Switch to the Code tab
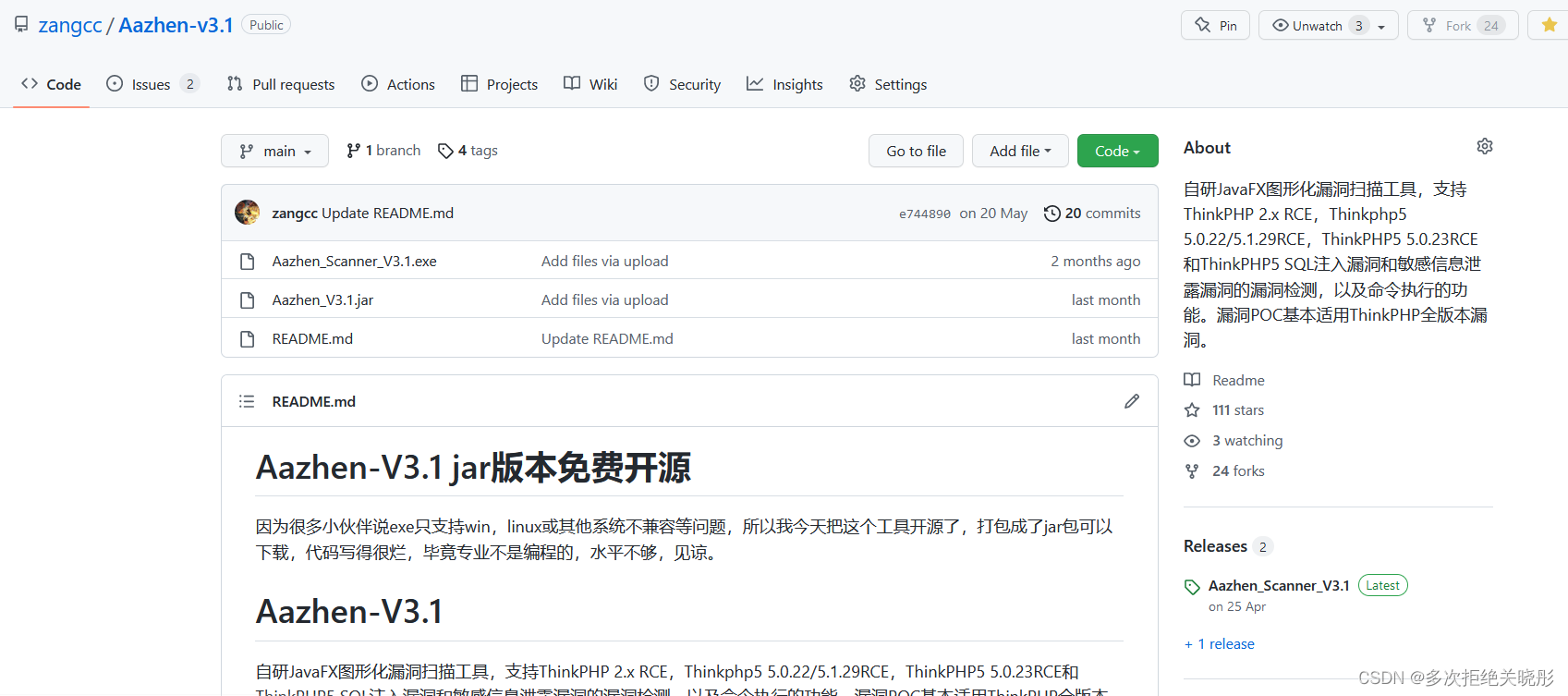This screenshot has height=696, width=1568. pos(51,84)
